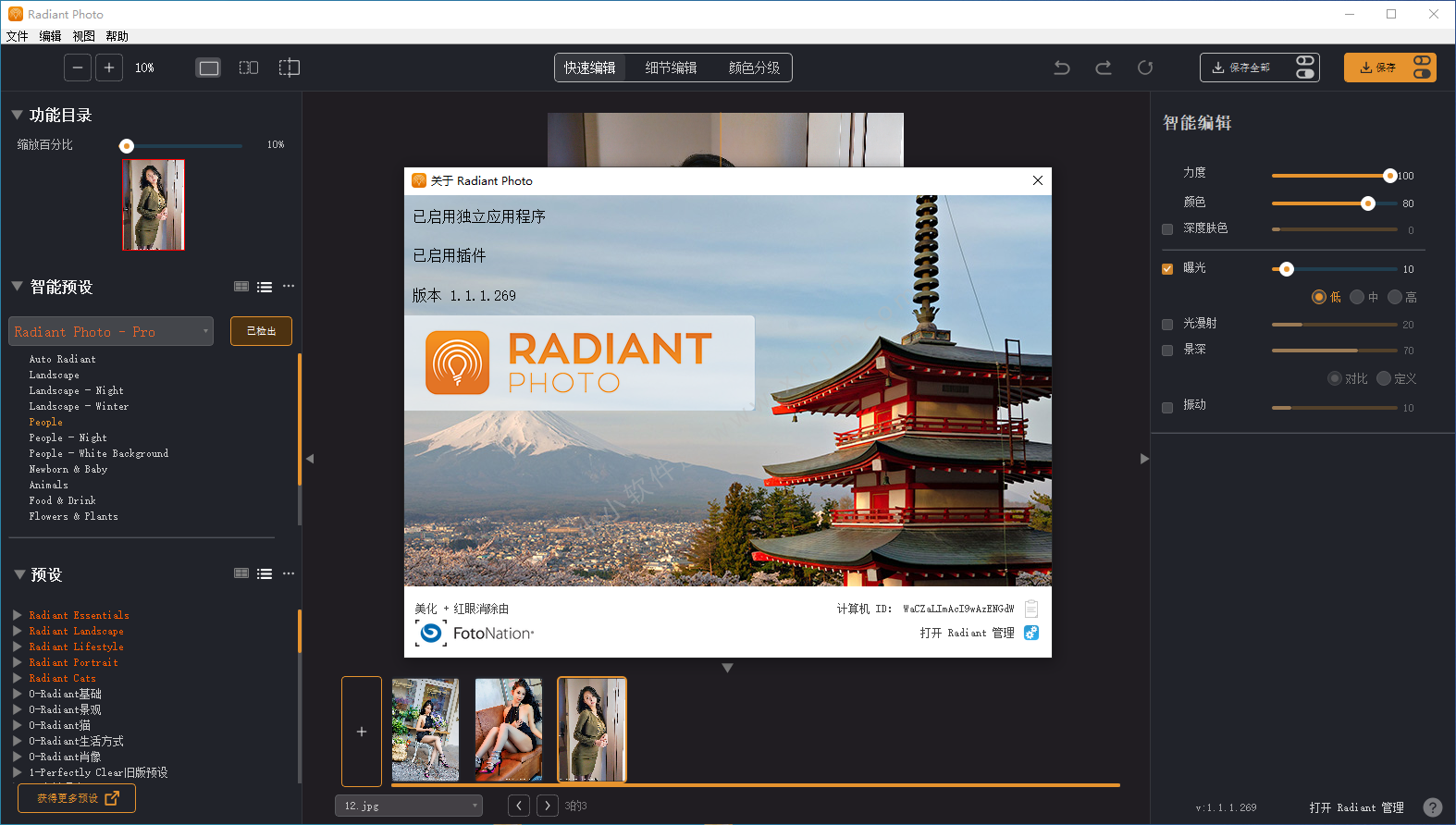Collapse the 功能目录 section
This screenshot has width=1456, height=825.
tap(17, 115)
